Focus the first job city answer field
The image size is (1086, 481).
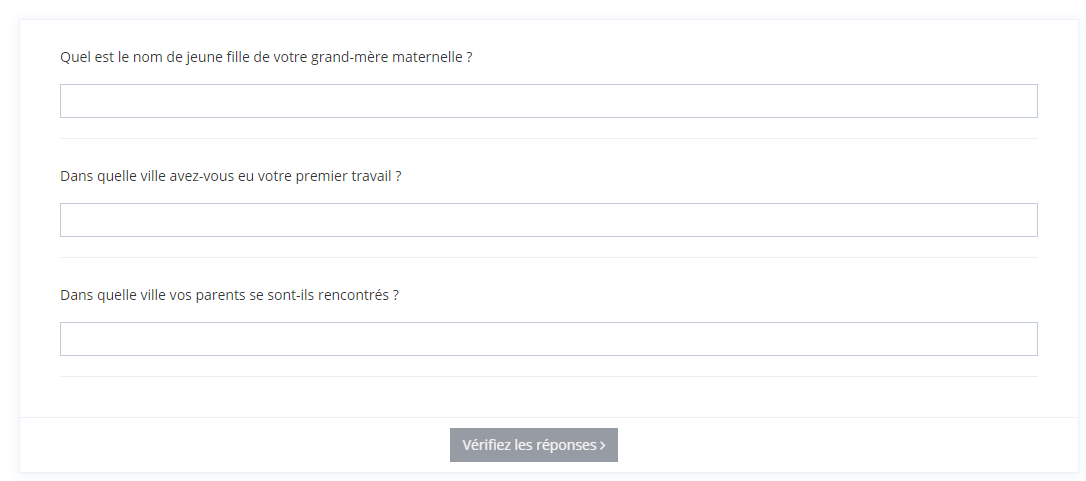pos(548,220)
